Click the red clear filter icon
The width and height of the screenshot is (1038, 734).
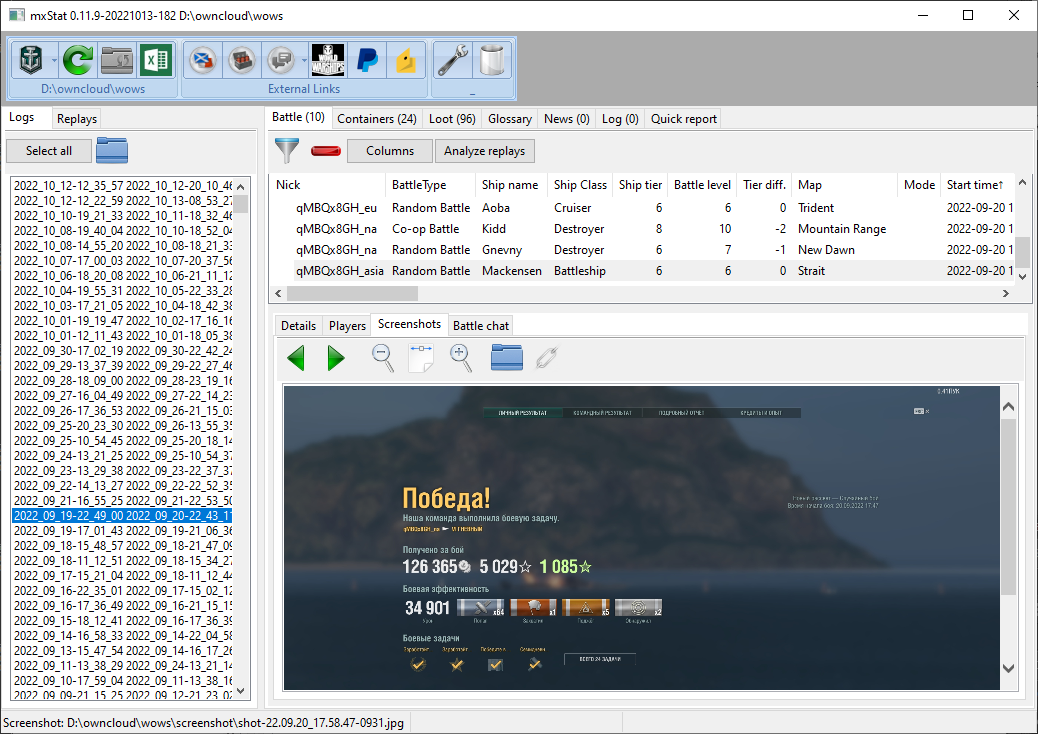coord(326,151)
